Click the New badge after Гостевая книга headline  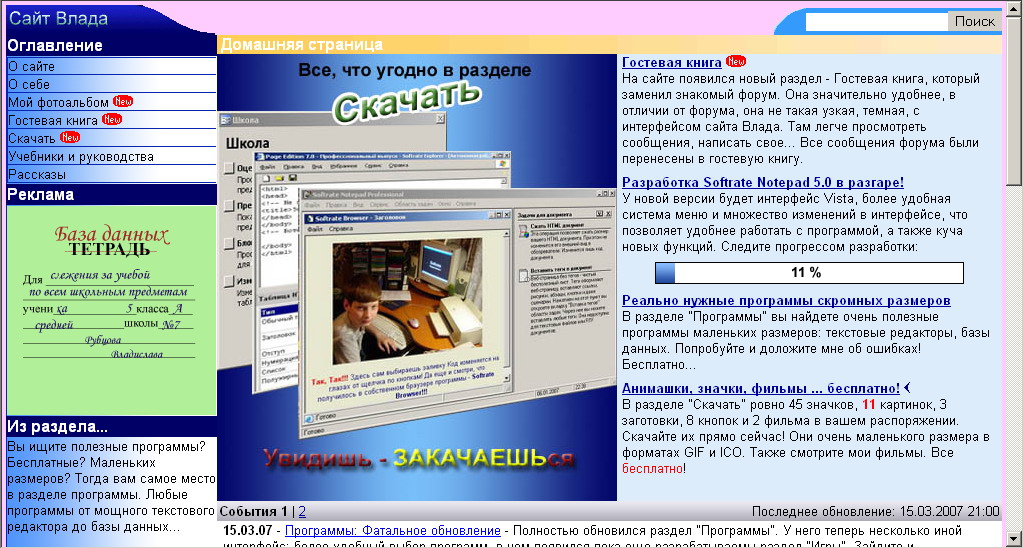(x=736, y=62)
